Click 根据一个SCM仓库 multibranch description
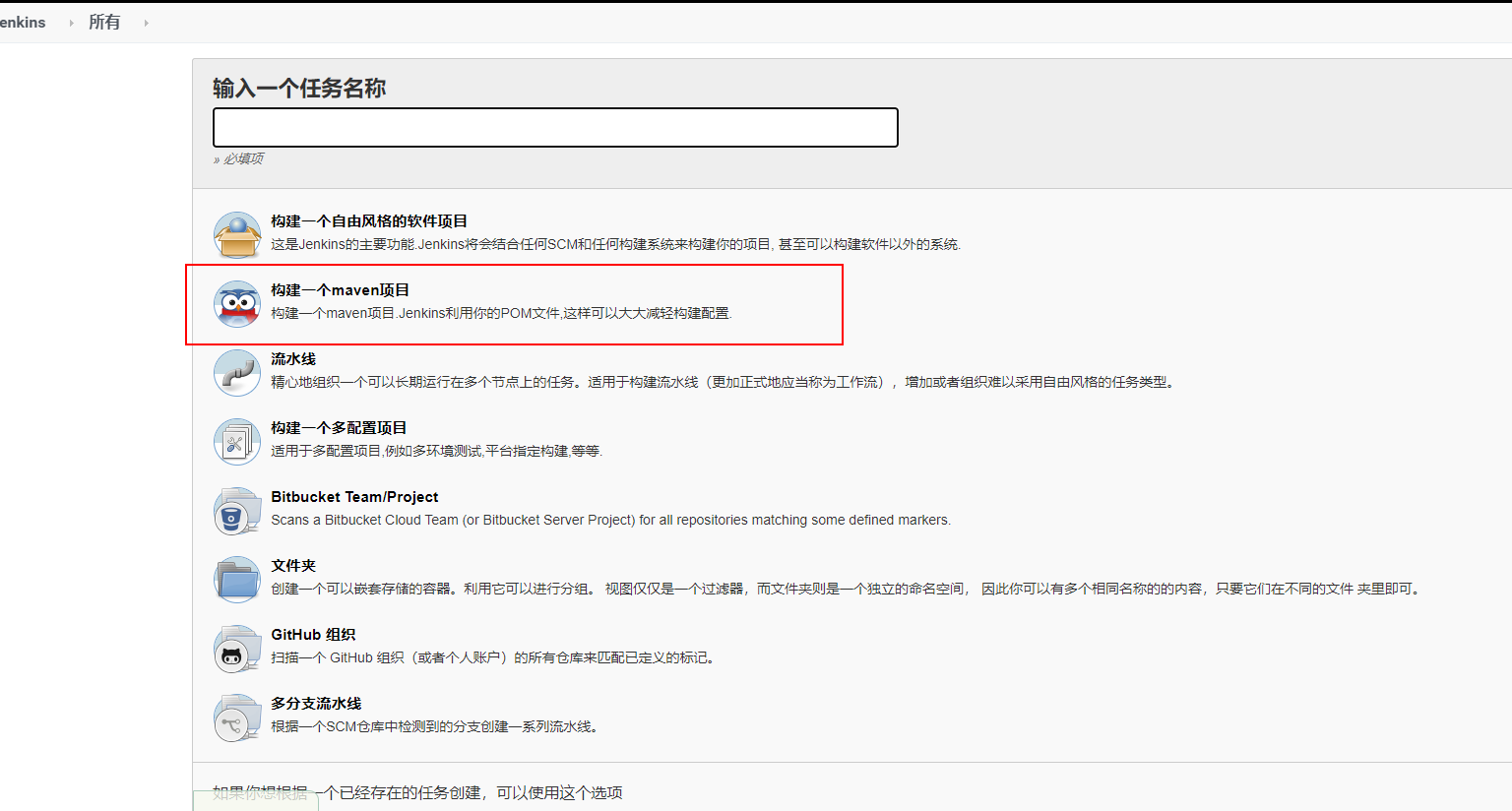This screenshot has height=811, width=1512. pyautogui.click(x=436, y=726)
